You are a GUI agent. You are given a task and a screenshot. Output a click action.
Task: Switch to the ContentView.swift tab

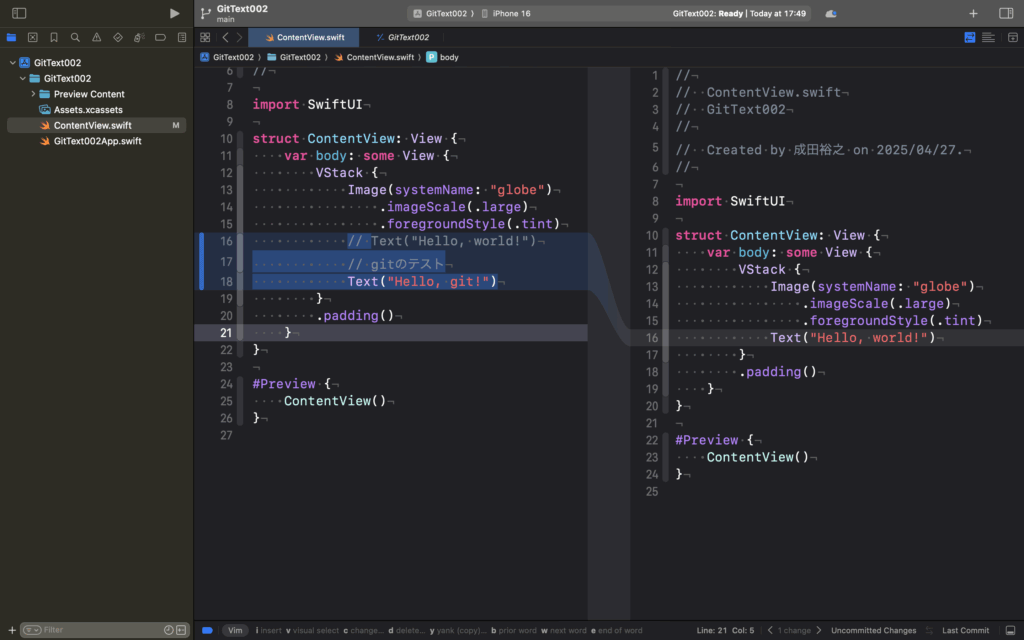[x=304, y=37]
